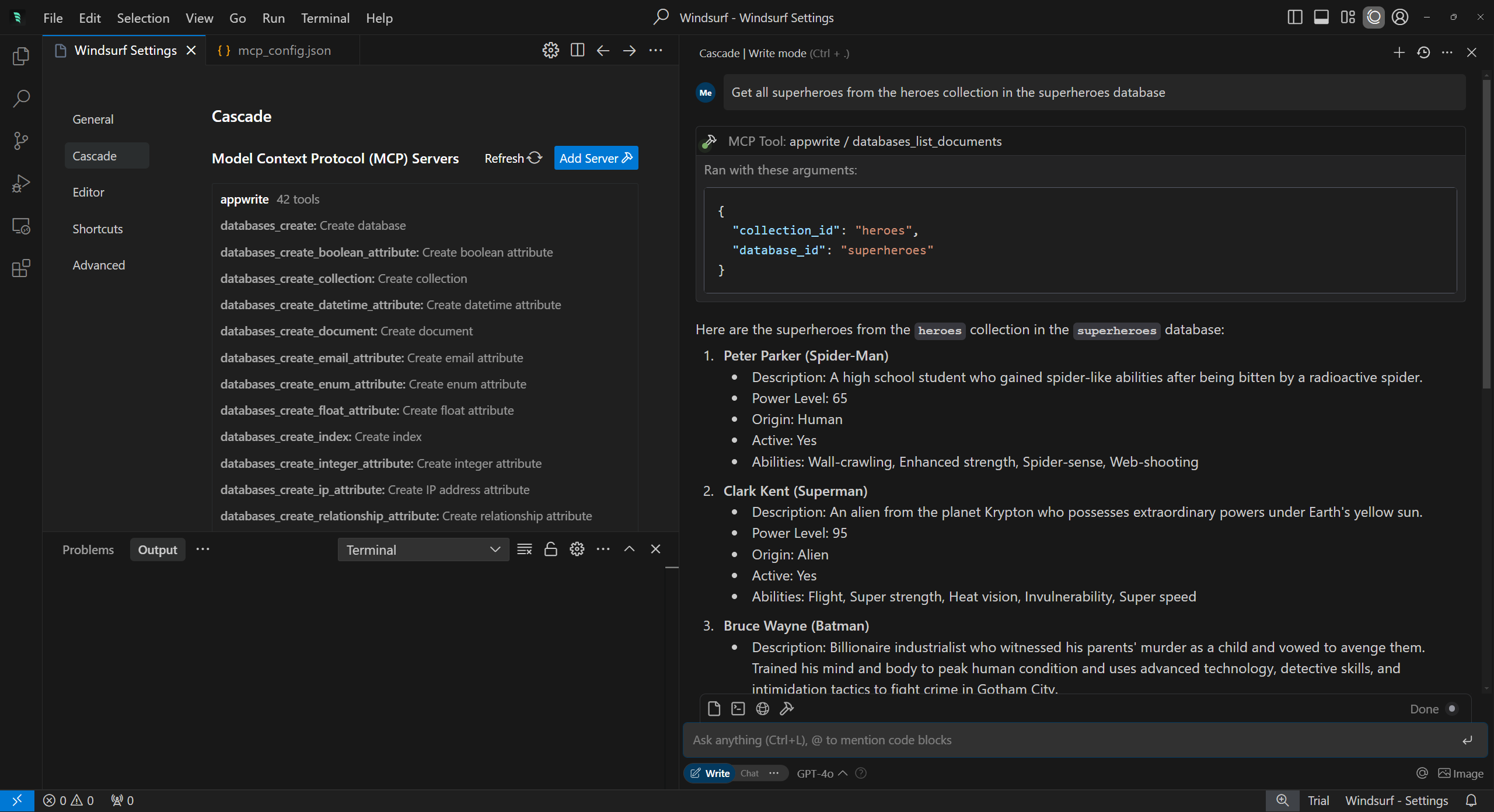Screen dimensions: 1494x812
Task: Toggle the output scroll lock icon
Action: (x=550, y=549)
